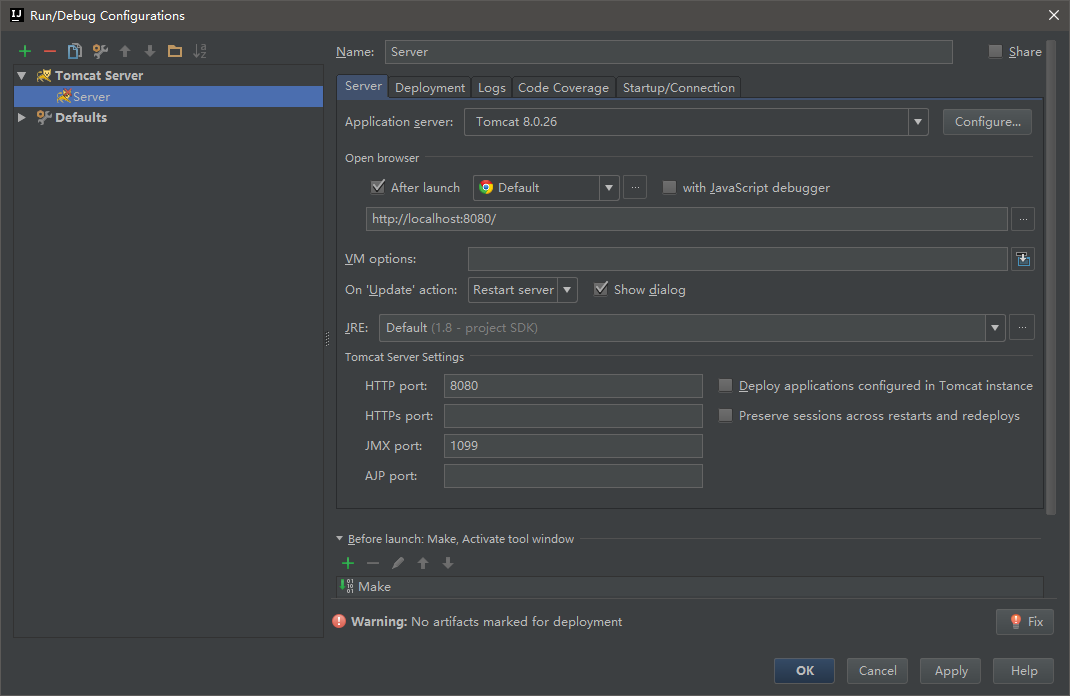Enable Deploy applications configured in Tomcat instance
The width and height of the screenshot is (1070, 696).
tap(725, 386)
